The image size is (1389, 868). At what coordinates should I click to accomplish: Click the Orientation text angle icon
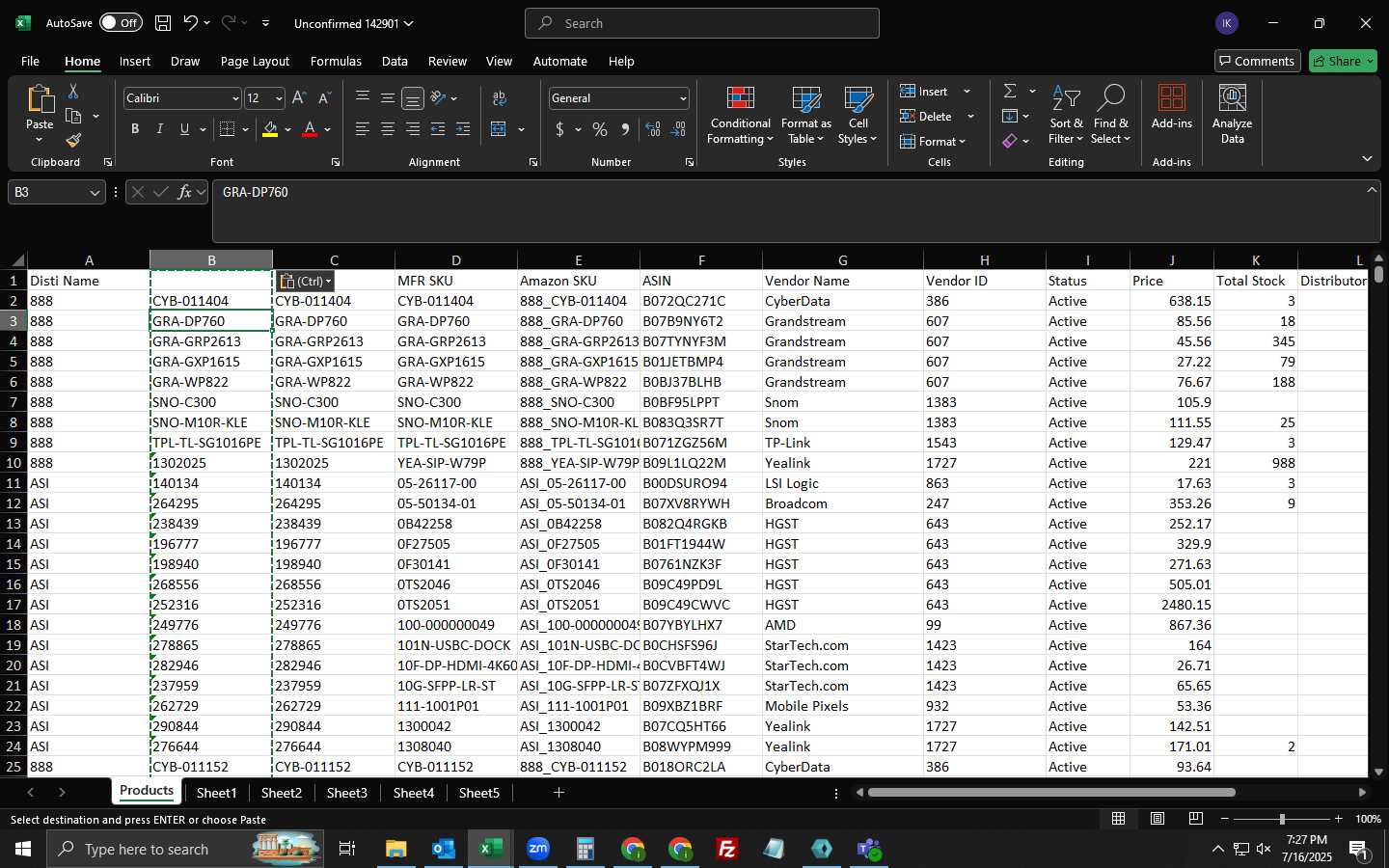439,97
